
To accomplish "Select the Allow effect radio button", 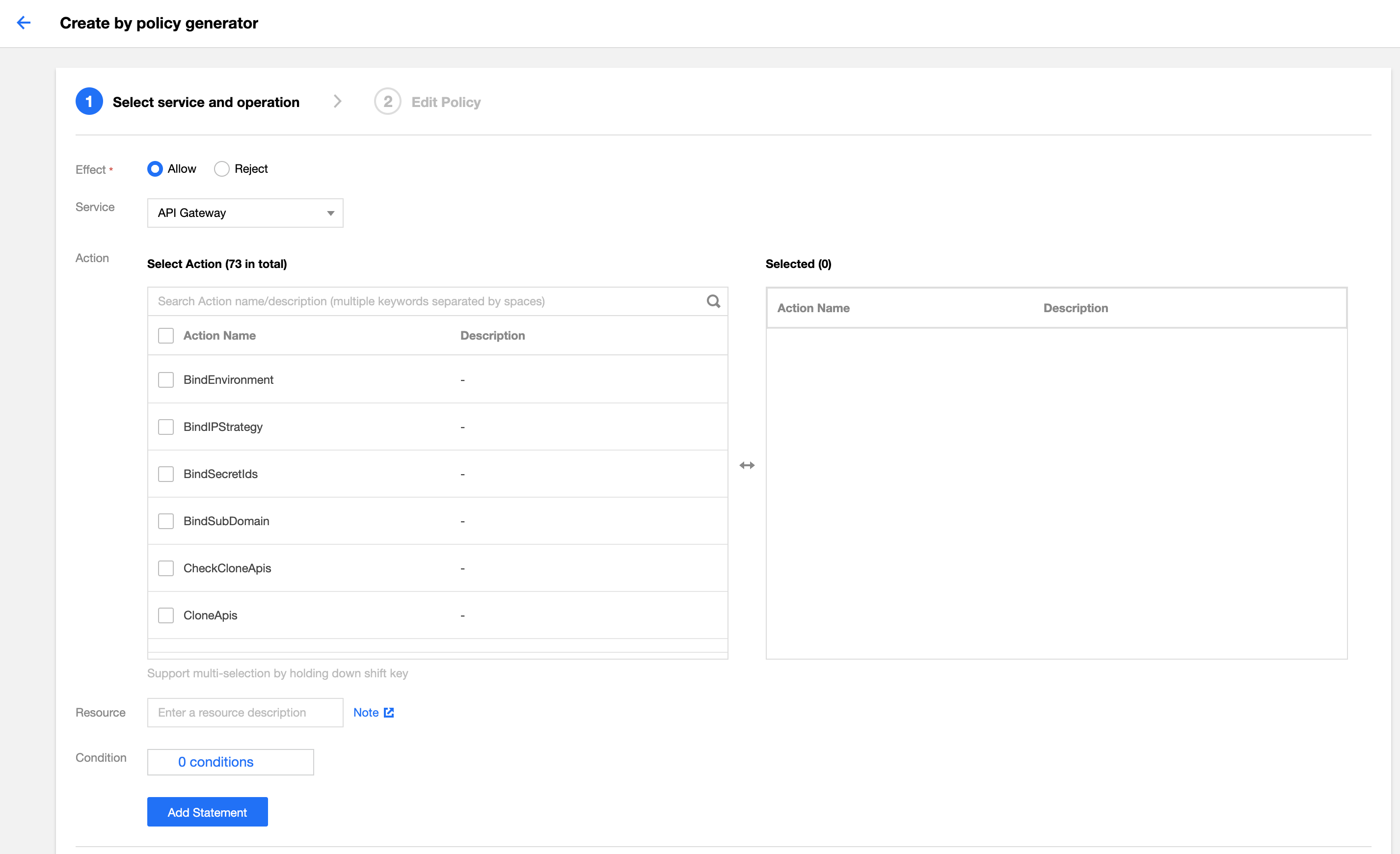I will click(155, 169).
